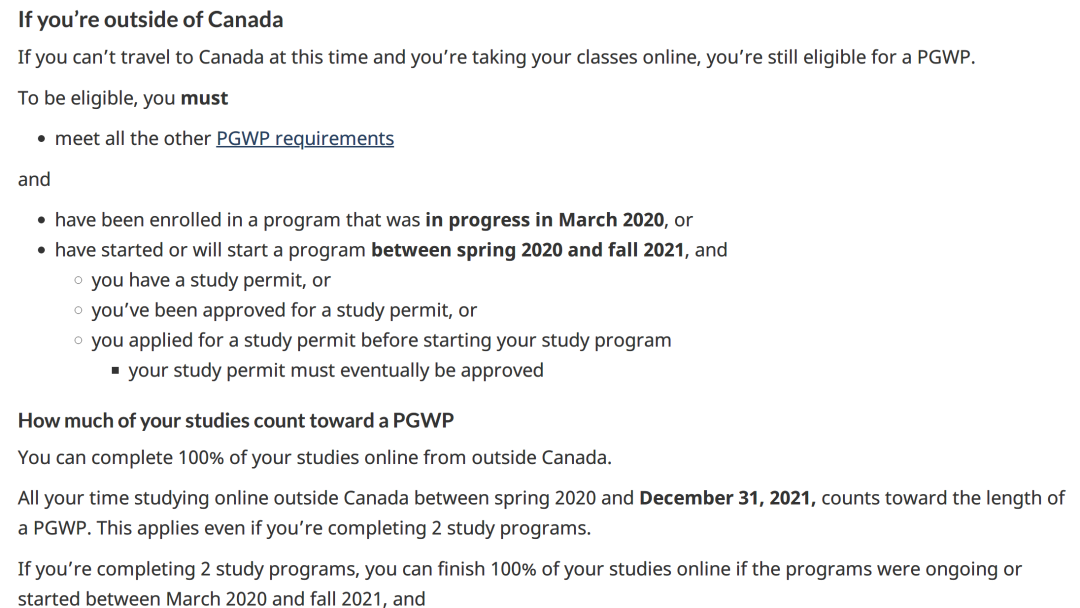This screenshot has width=1080, height=608.
Task: Click the bold "December 31, 2021" date
Action: point(727,498)
